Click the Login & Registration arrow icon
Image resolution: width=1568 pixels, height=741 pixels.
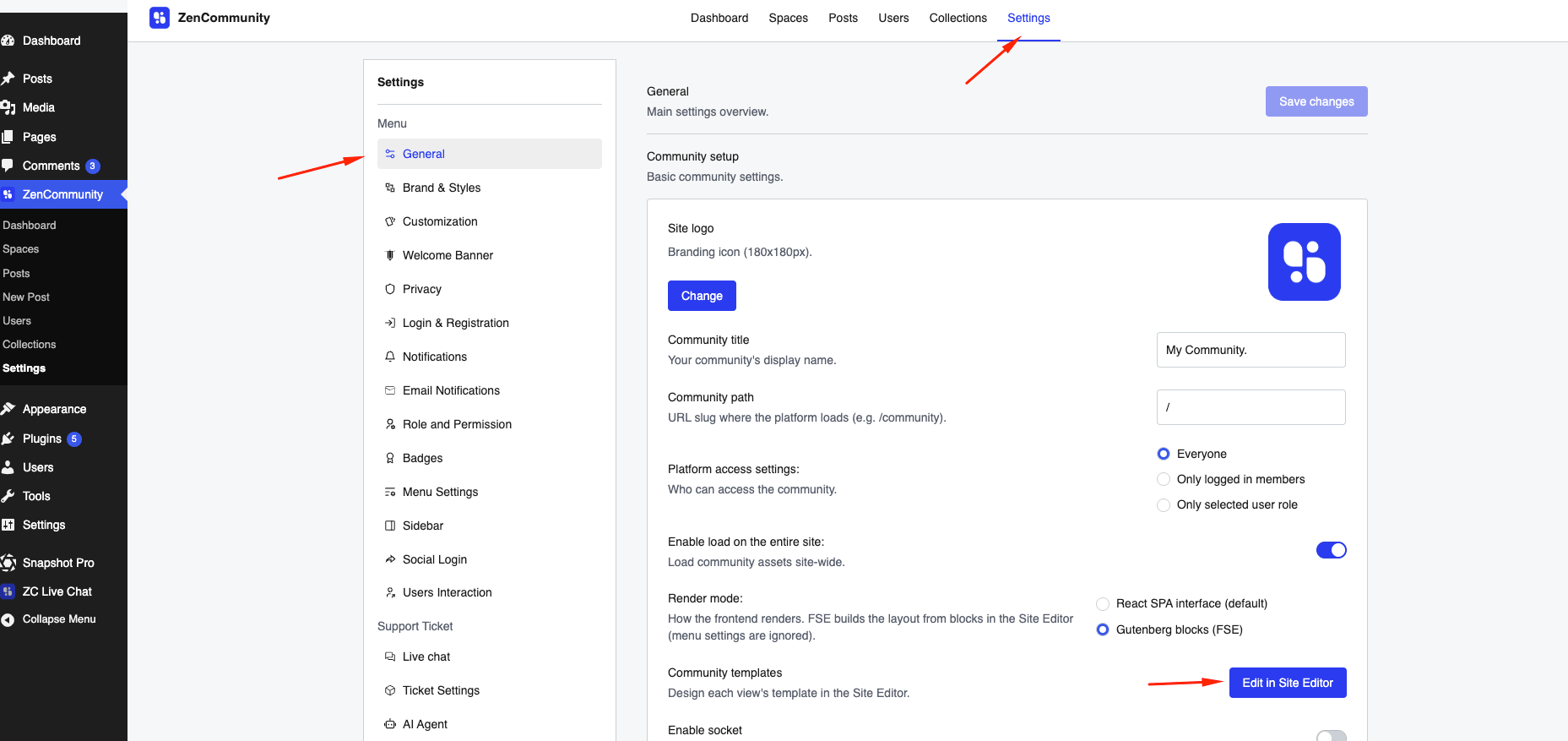coord(390,323)
